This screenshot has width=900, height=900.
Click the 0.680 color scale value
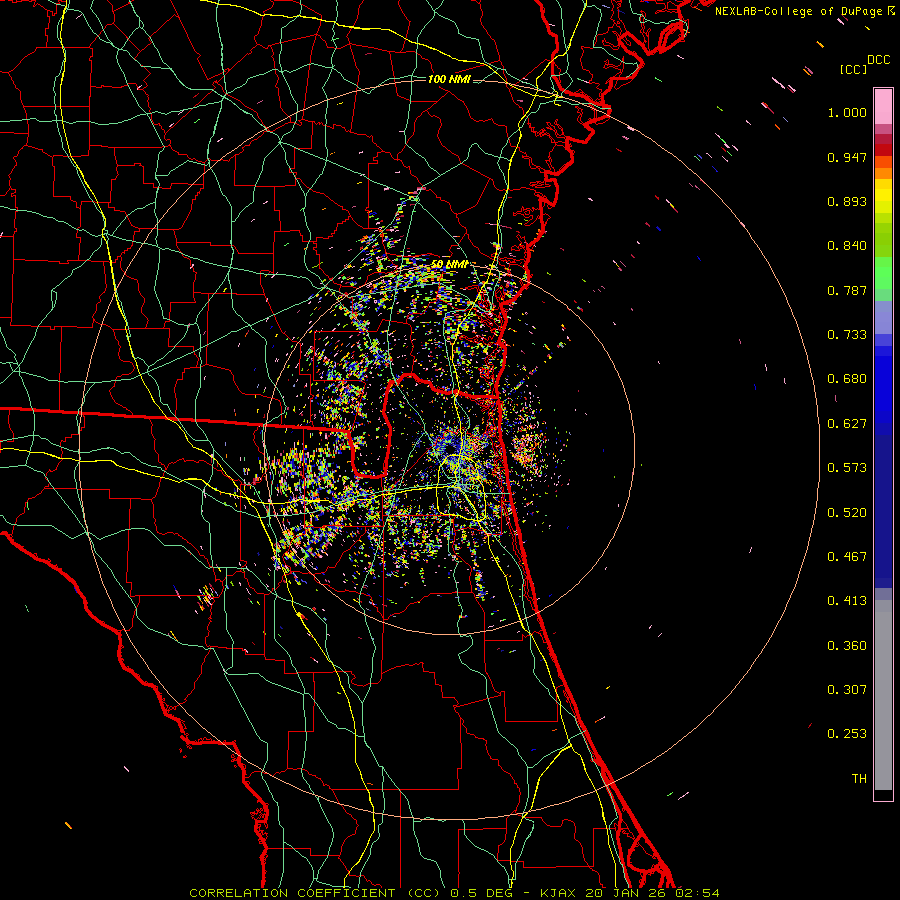coord(847,379)
